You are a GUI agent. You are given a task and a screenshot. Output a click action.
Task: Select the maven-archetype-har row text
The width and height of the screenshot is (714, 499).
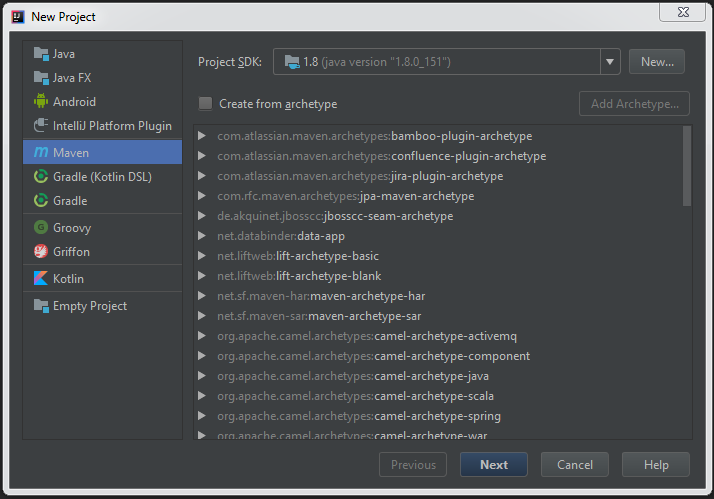tap(321, 296)
